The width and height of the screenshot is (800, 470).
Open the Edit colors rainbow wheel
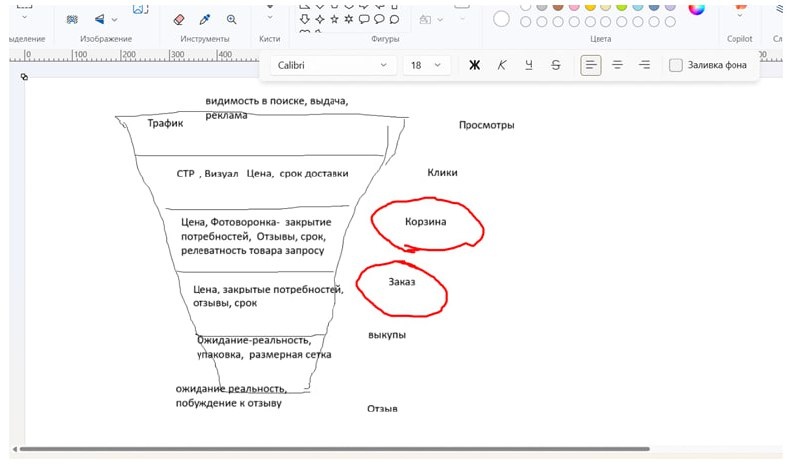tap(696, 8)
